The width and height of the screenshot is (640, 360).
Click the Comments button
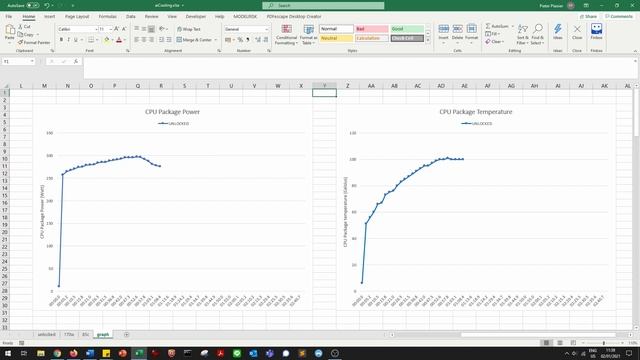(x=618, y=16)
